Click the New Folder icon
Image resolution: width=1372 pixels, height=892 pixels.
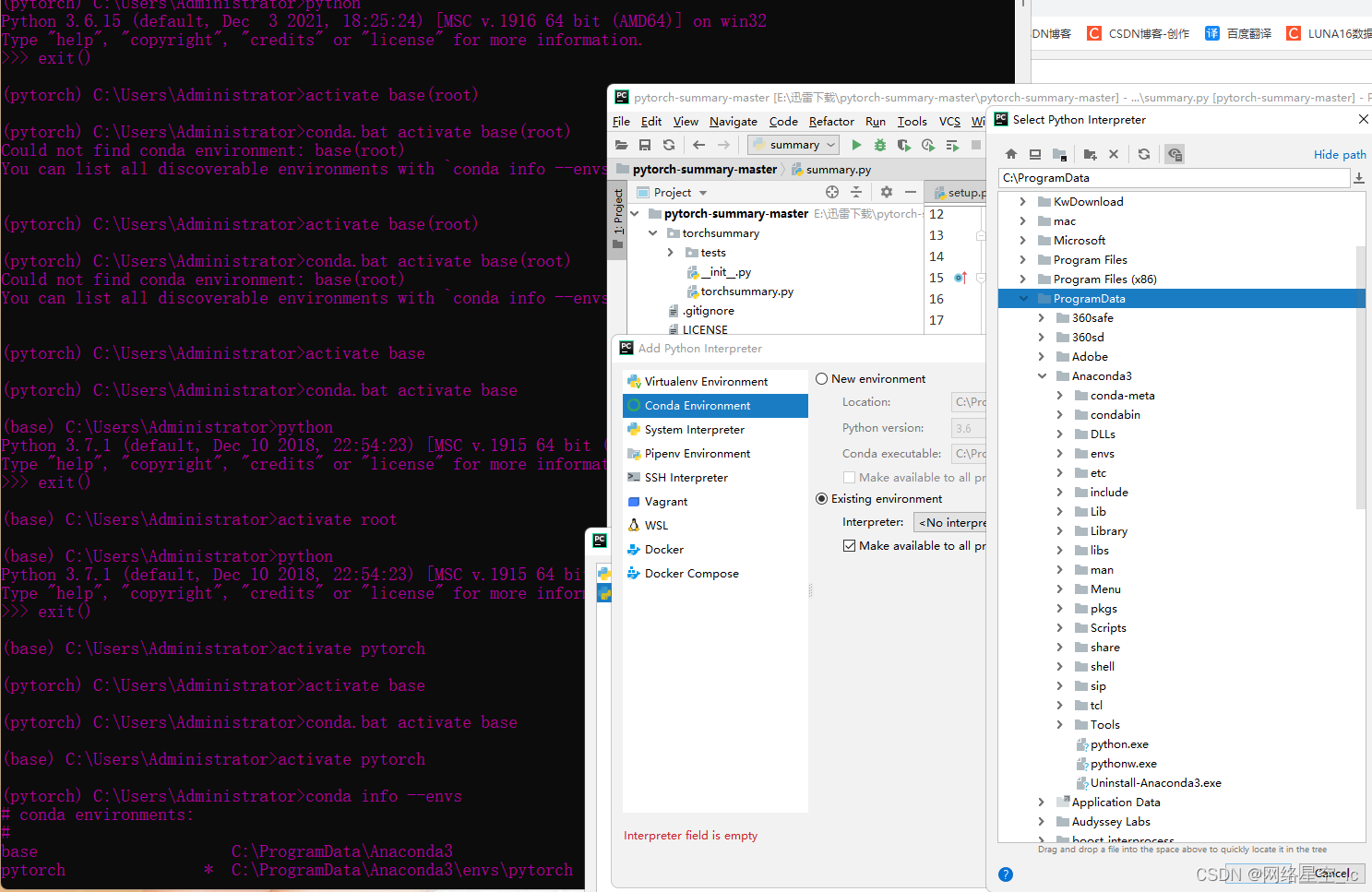tap(1090, 154)
